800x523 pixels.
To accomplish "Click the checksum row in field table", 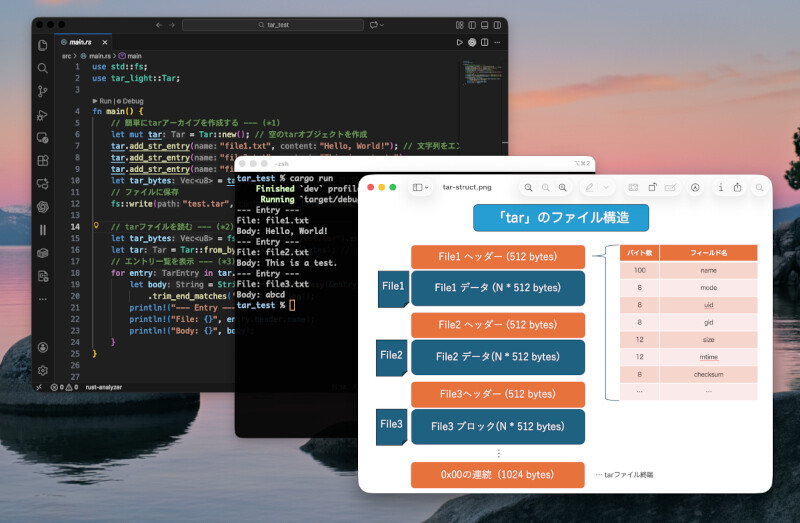I will tap(689, 374).
